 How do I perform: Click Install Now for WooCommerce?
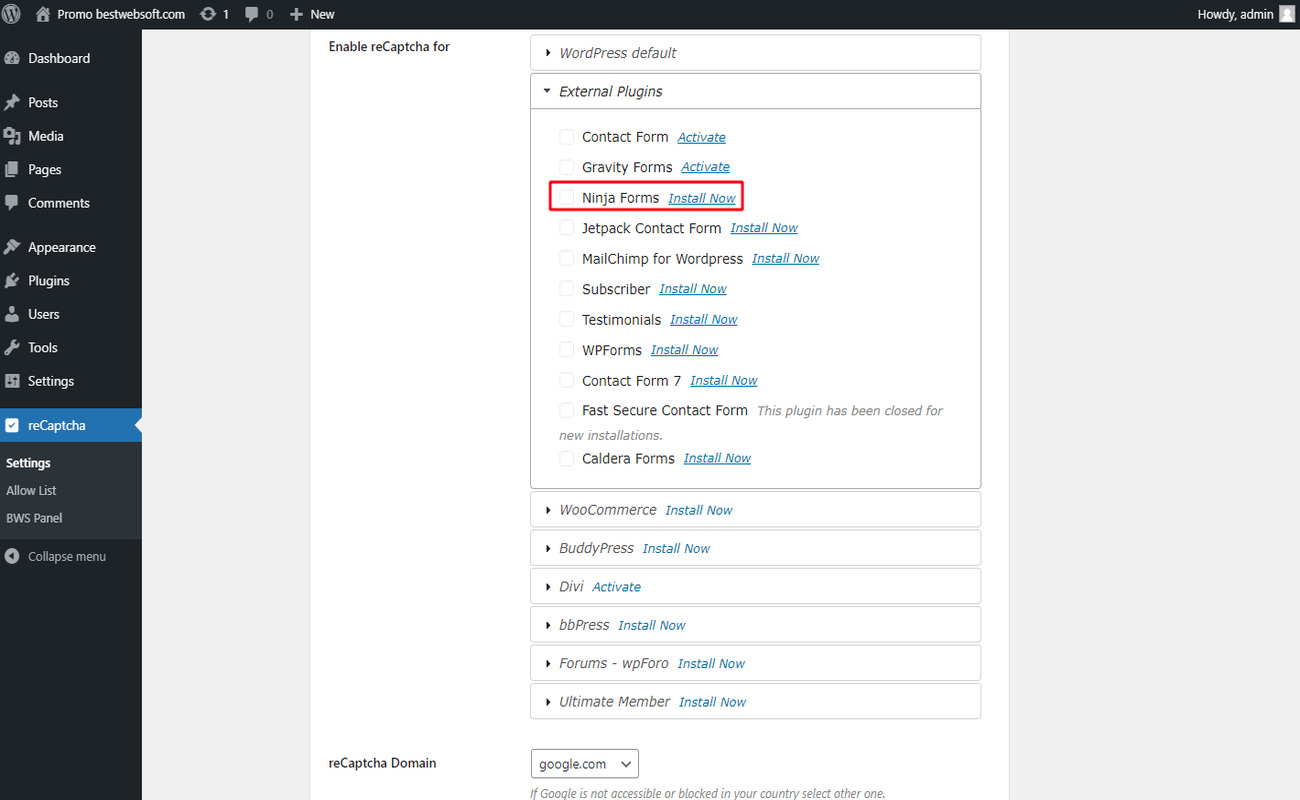pos(699,510)
